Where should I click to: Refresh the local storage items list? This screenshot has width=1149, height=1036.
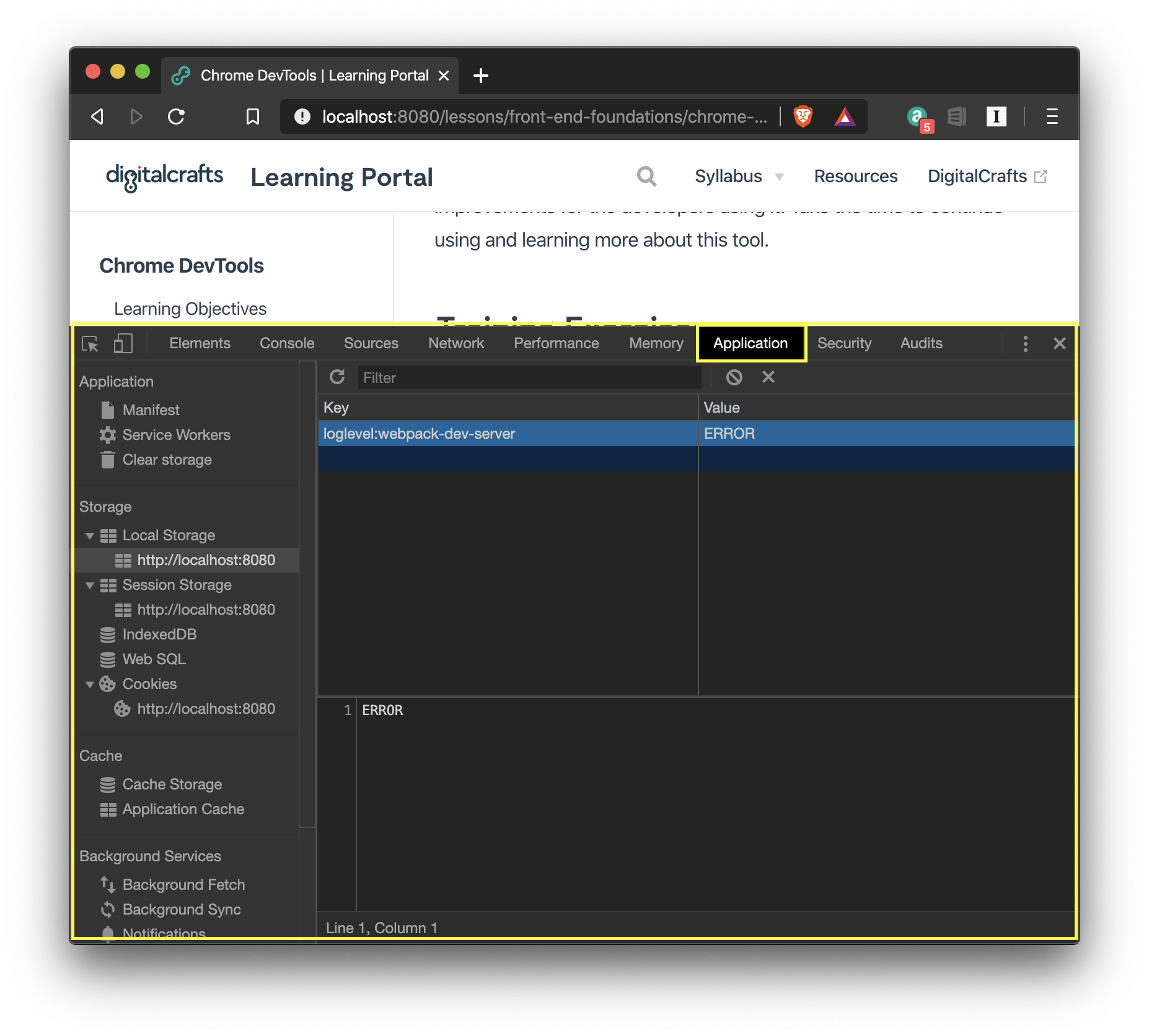pyautogui.click(x=337, y=377)
